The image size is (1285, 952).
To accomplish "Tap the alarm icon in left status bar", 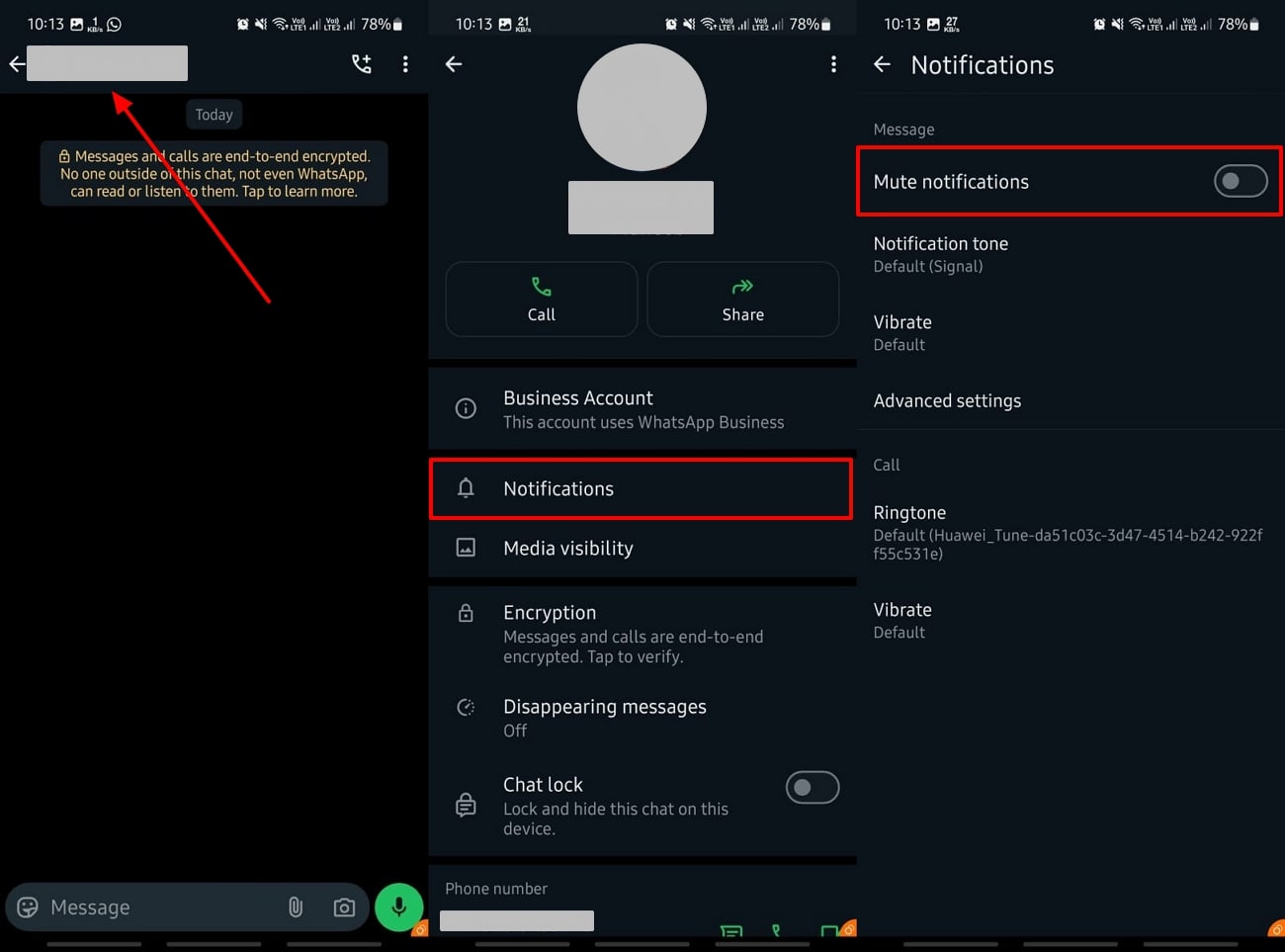I will tap(242, 24).
